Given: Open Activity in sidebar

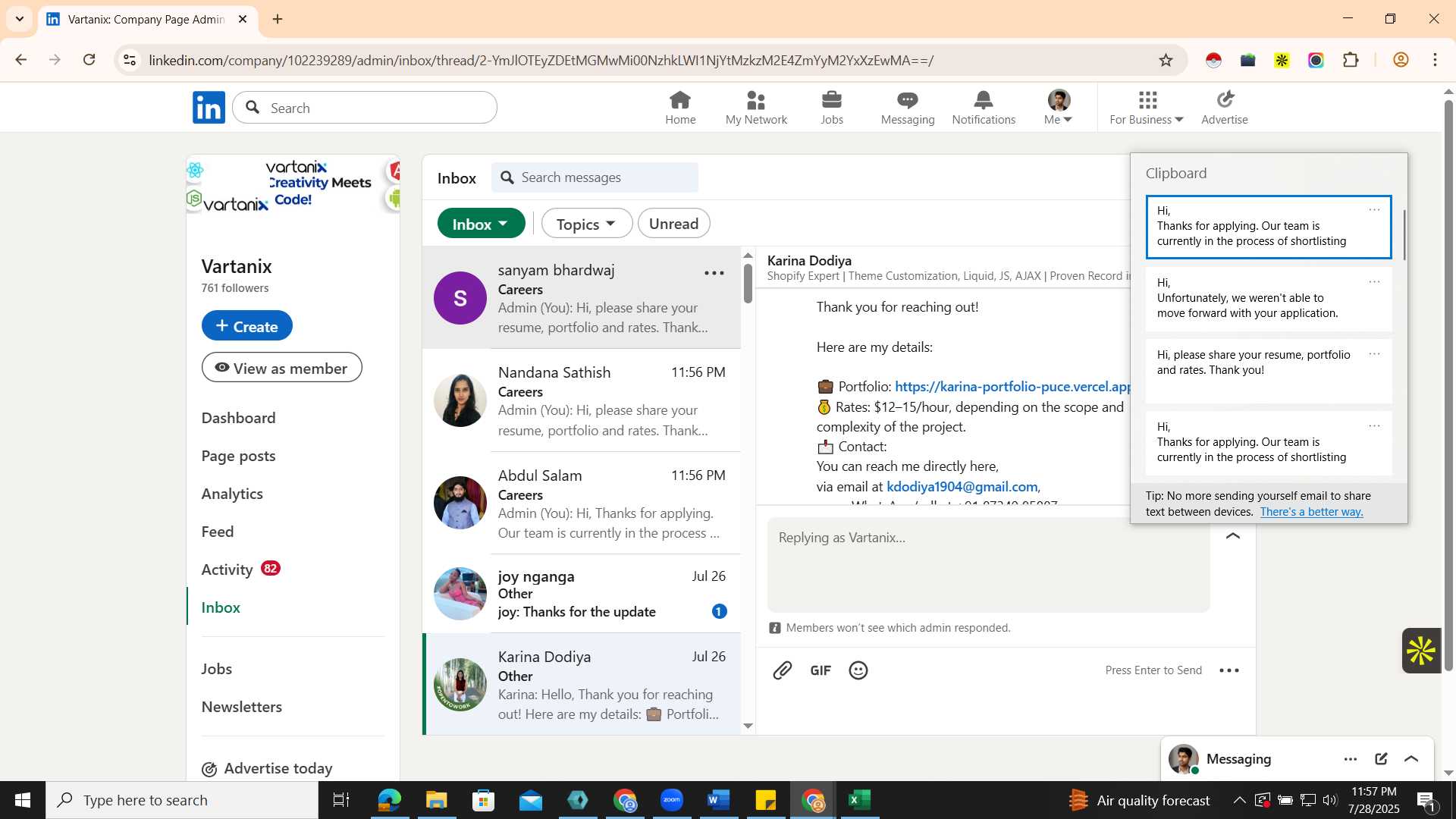Looking at the screenshot, I should click(x=227, y=570).
